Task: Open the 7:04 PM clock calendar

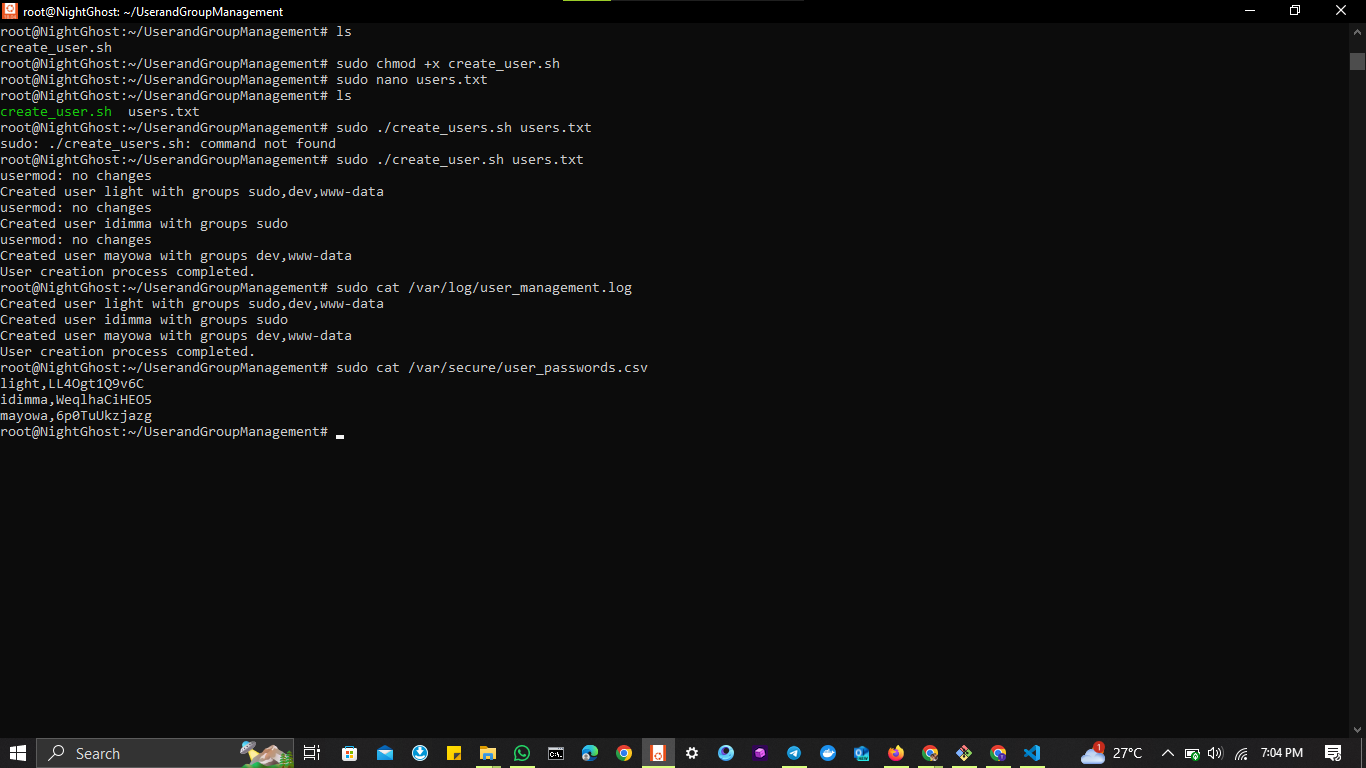Action: 1282,753
